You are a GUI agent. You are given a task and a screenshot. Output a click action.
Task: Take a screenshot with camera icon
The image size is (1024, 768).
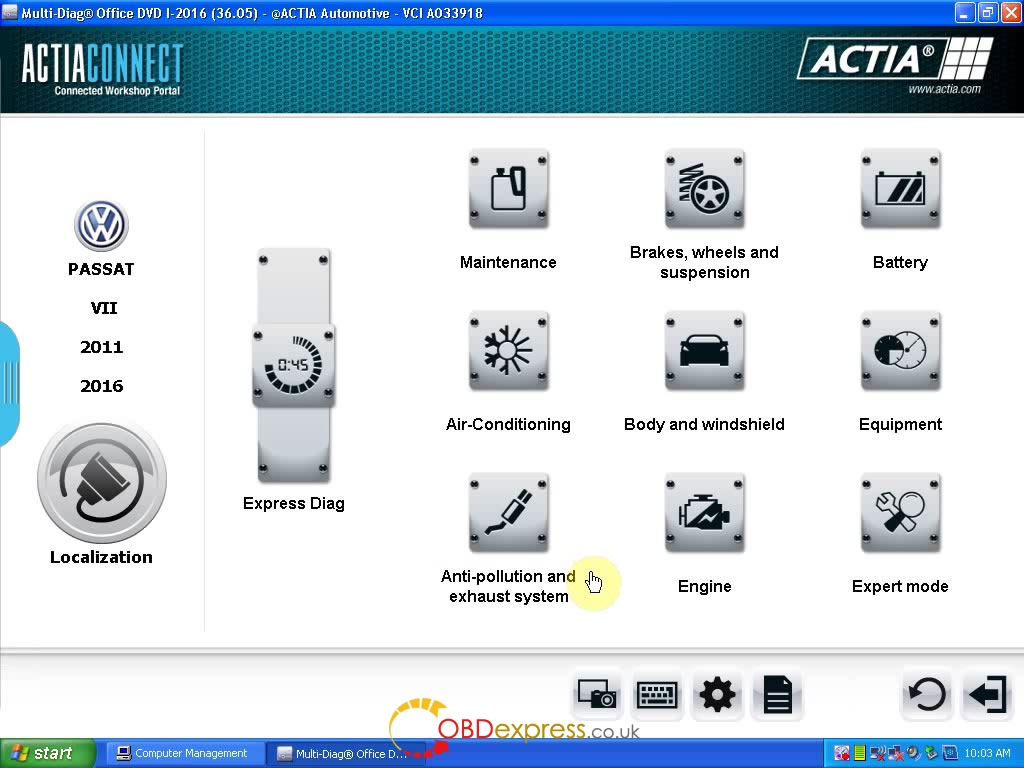tap(597, 694)
